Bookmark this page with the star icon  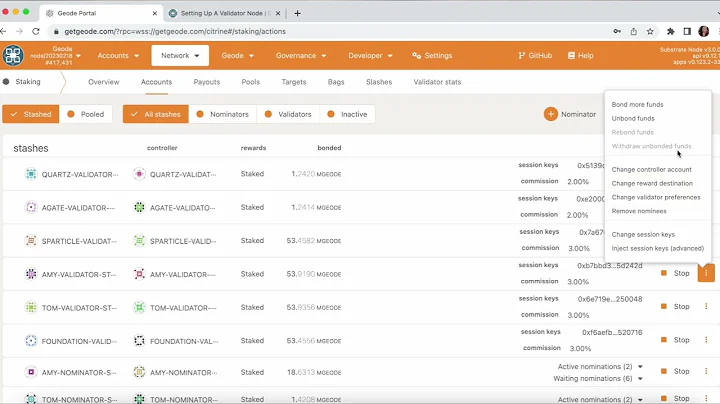point(650,31)
